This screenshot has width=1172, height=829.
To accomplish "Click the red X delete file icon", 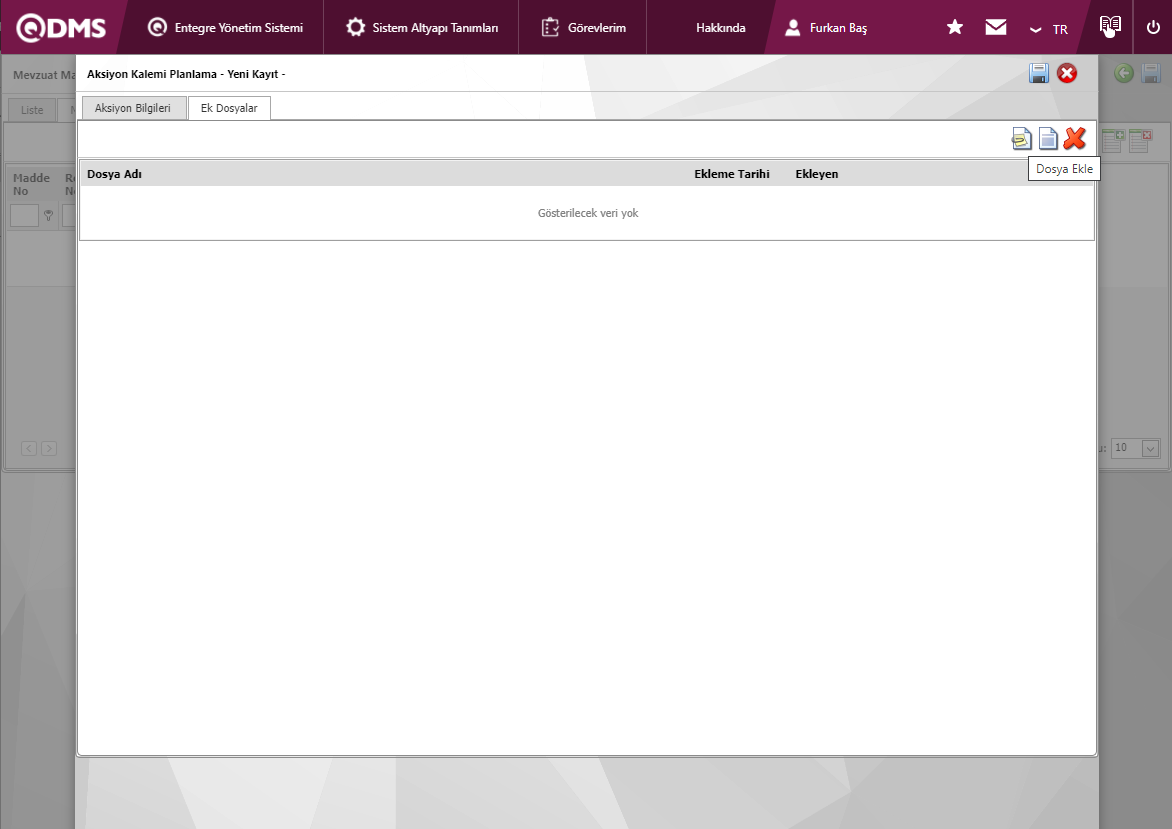I will (x=1075, y=138).
